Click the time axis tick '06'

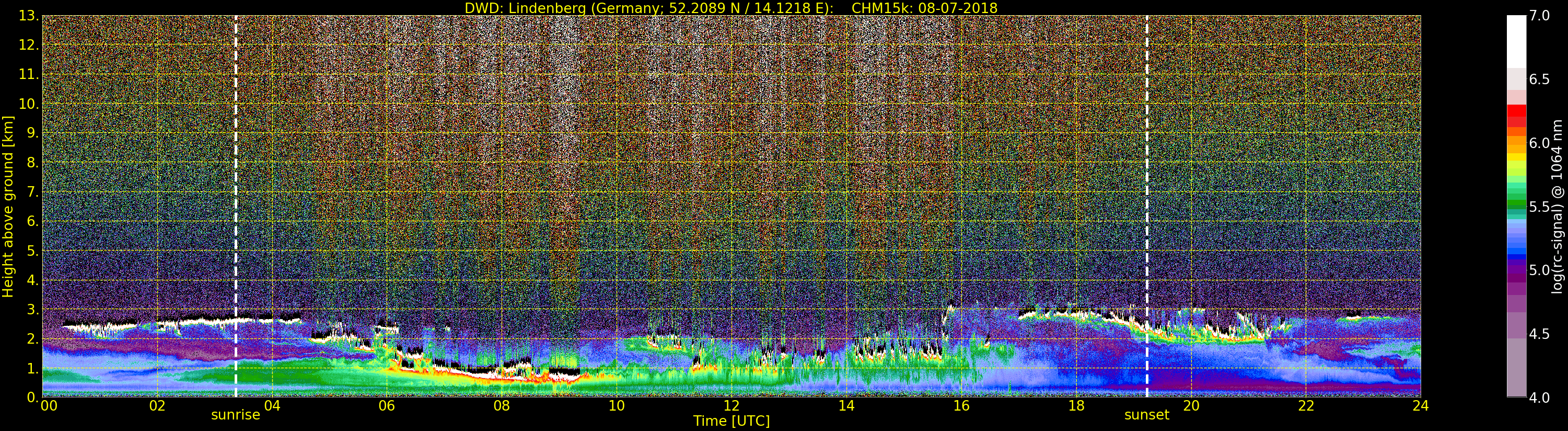pos(387,406)
